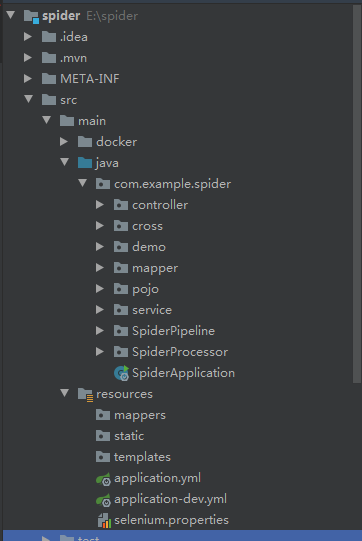The image size is (362, 541).
Task: Select the com.example.spider package label
Action: tap(173, 184)
